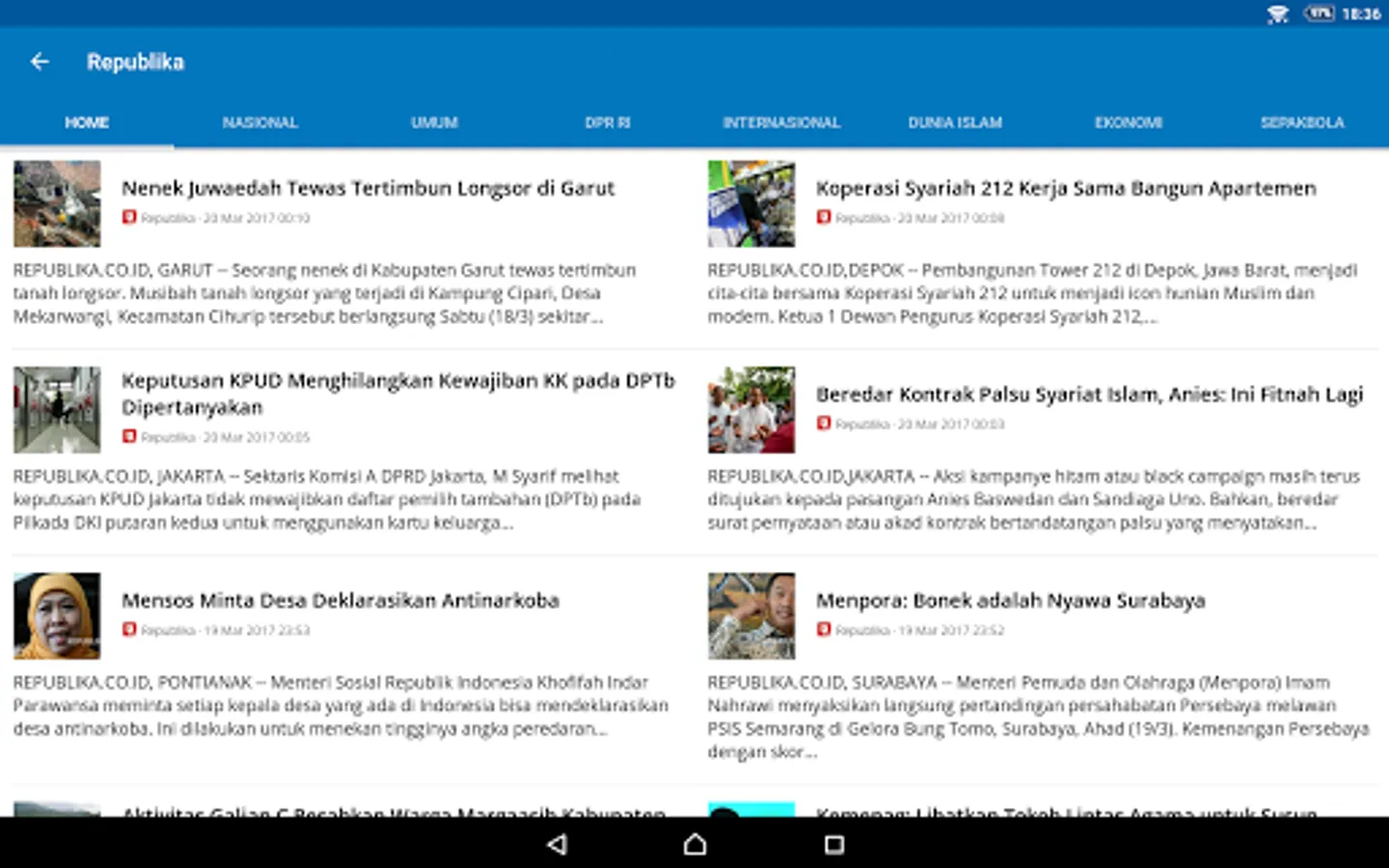
Task: Tap summary text starting REPUBLIKA.CO.ID,DEPOK
Action: point(1032,293)
